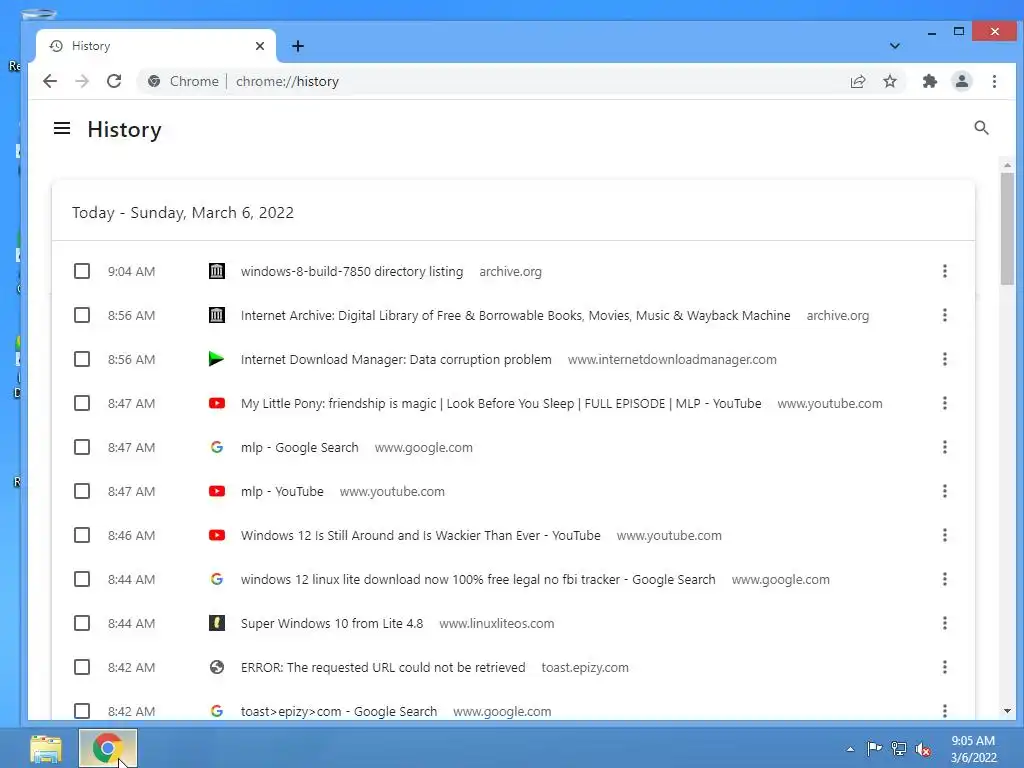Open Windows 12 Is Still Around video link
1024x768 pixels.
pyautogui.click(x=421, y=536)
